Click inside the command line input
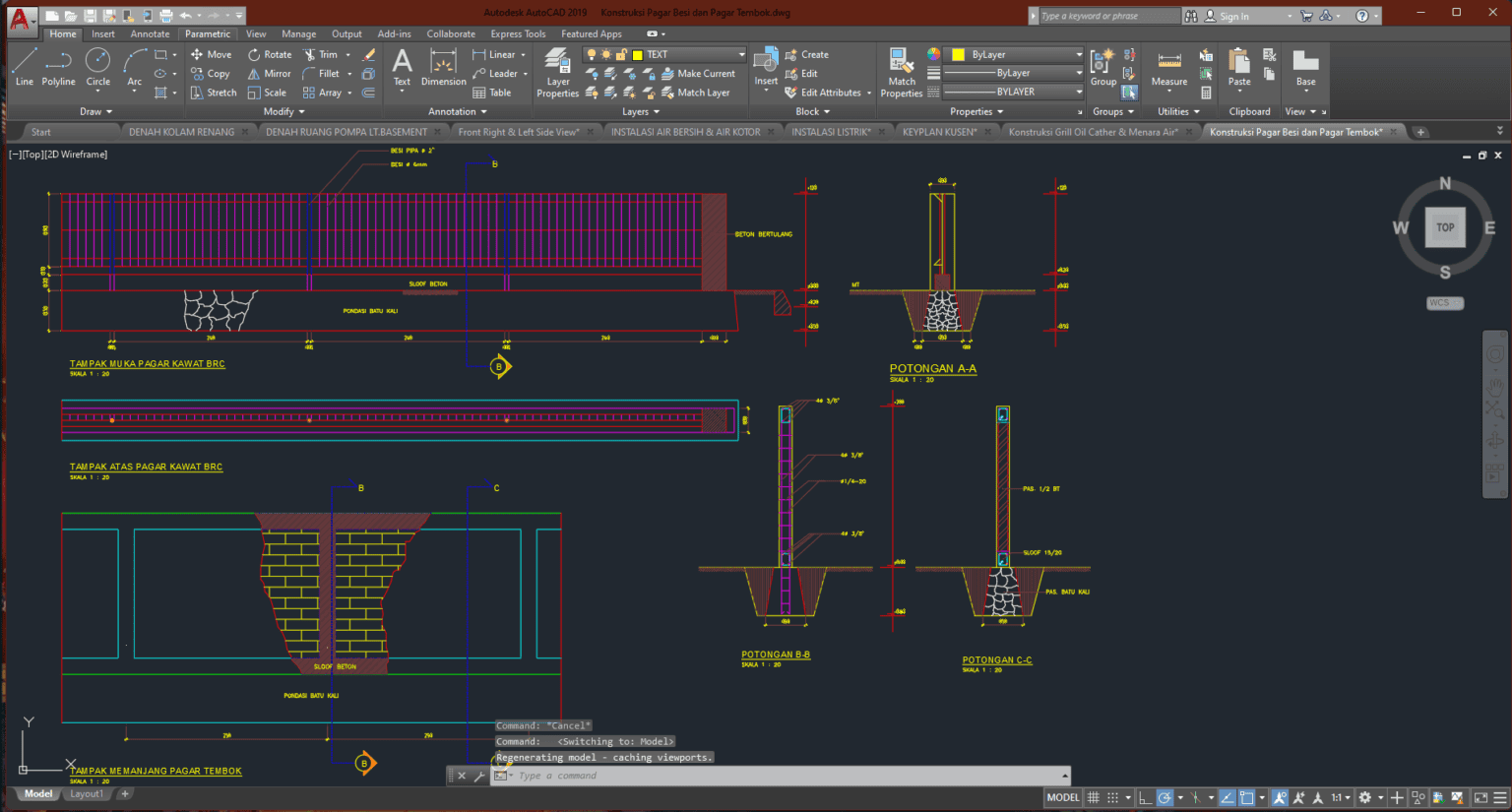 tap(689, 776)
